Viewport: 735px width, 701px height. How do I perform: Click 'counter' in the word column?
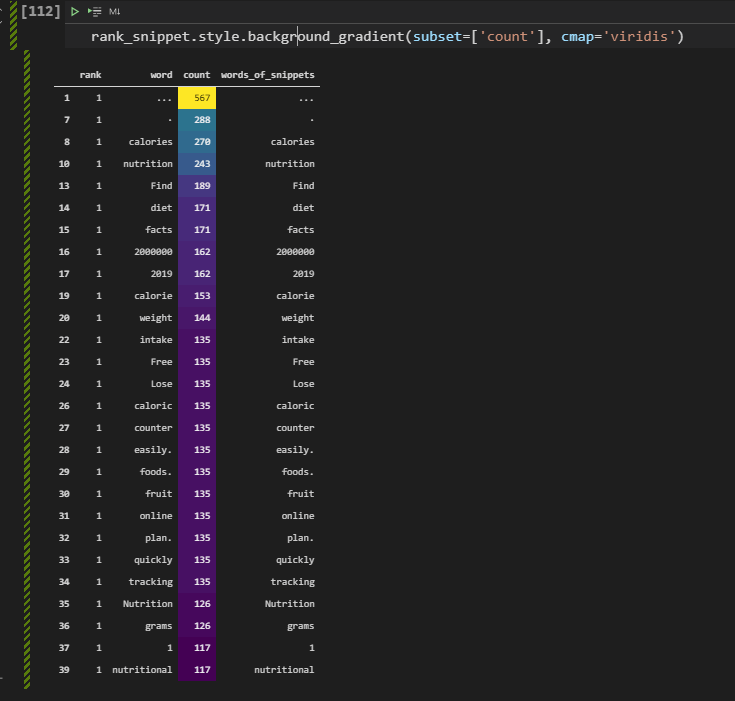153,428
